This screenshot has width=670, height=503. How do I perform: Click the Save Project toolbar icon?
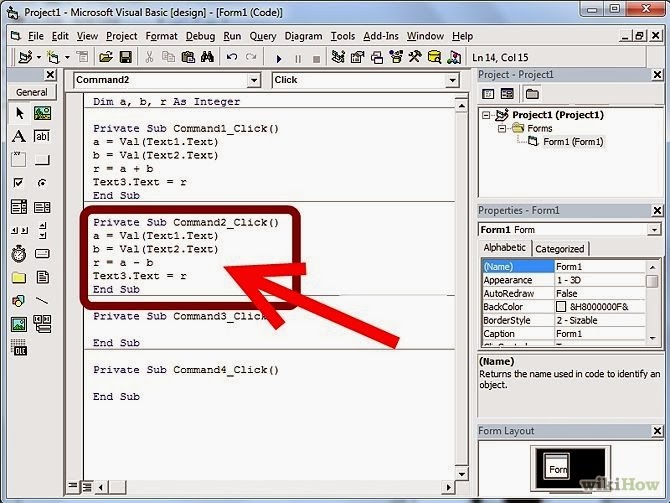pyautogui.click(x=125, y=57)
